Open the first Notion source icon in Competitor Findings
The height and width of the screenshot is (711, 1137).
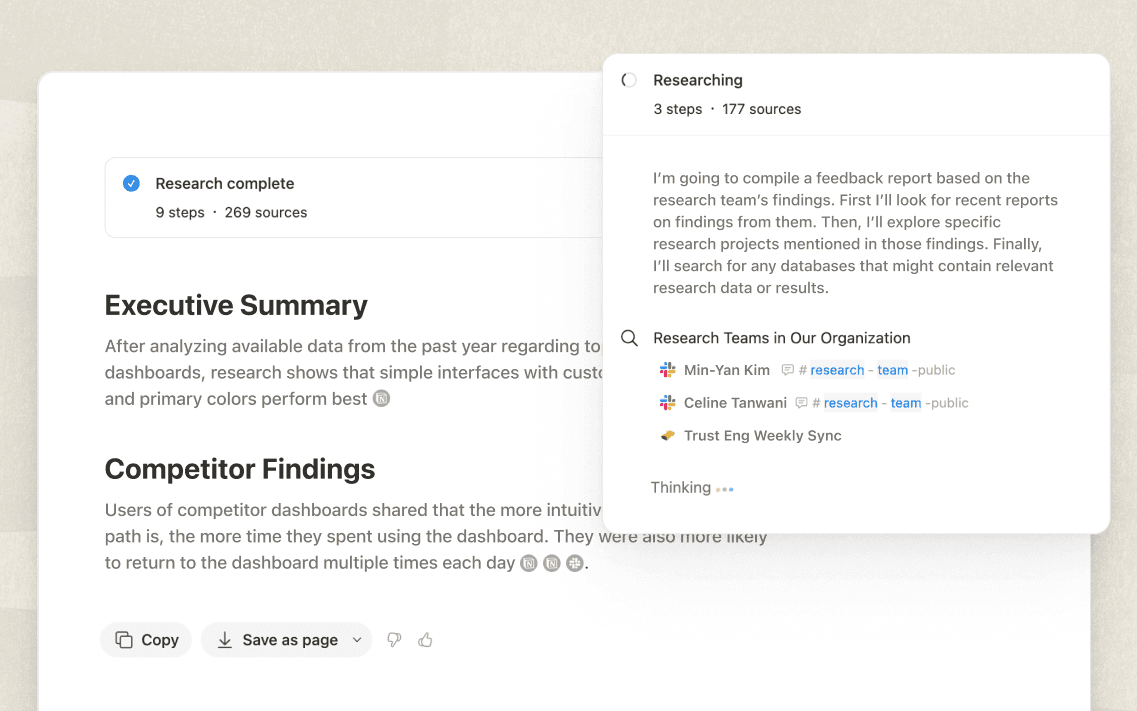point(528,563)
